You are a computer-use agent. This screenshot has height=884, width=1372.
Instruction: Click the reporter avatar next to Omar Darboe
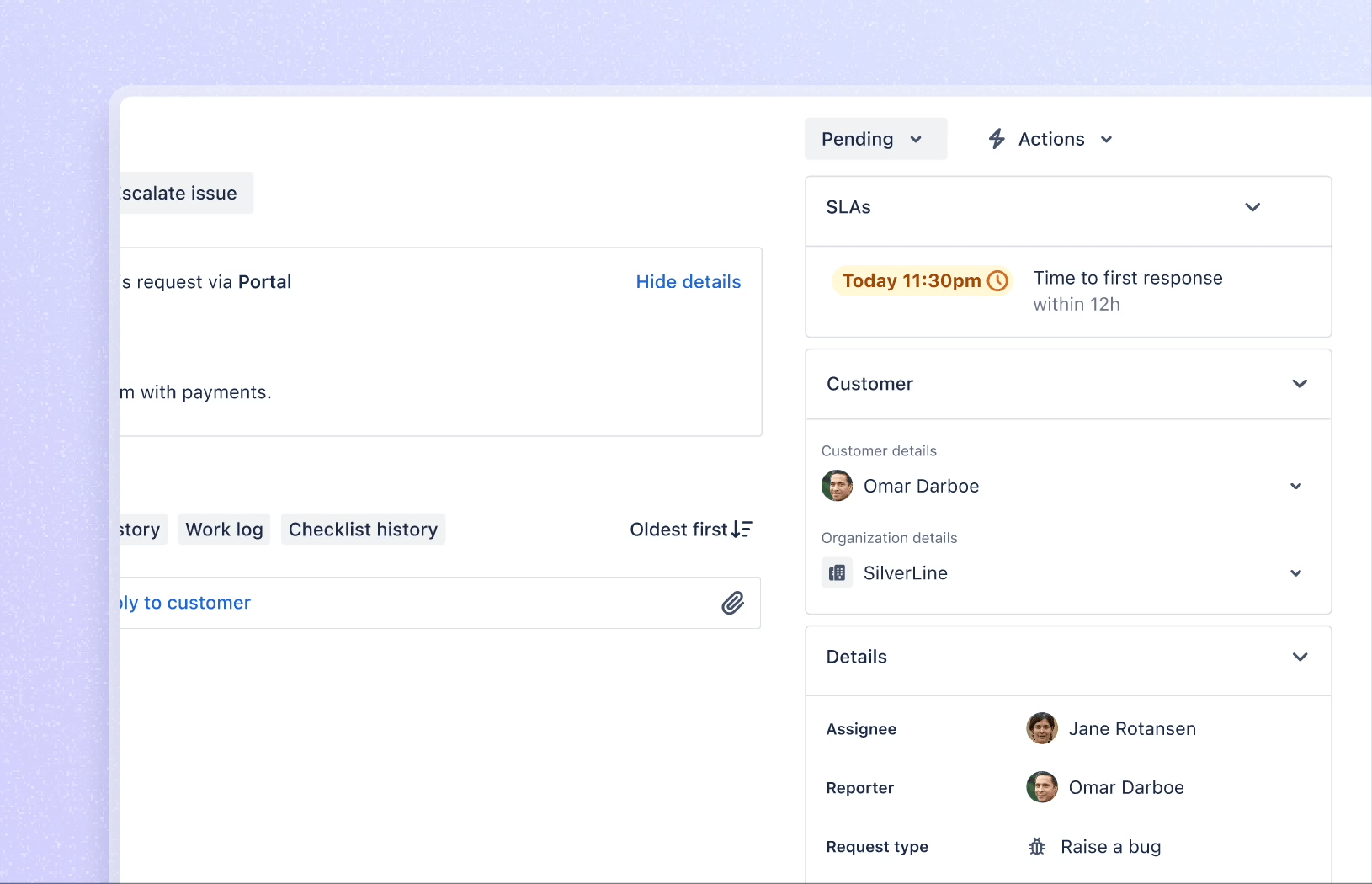[1040, 787]
